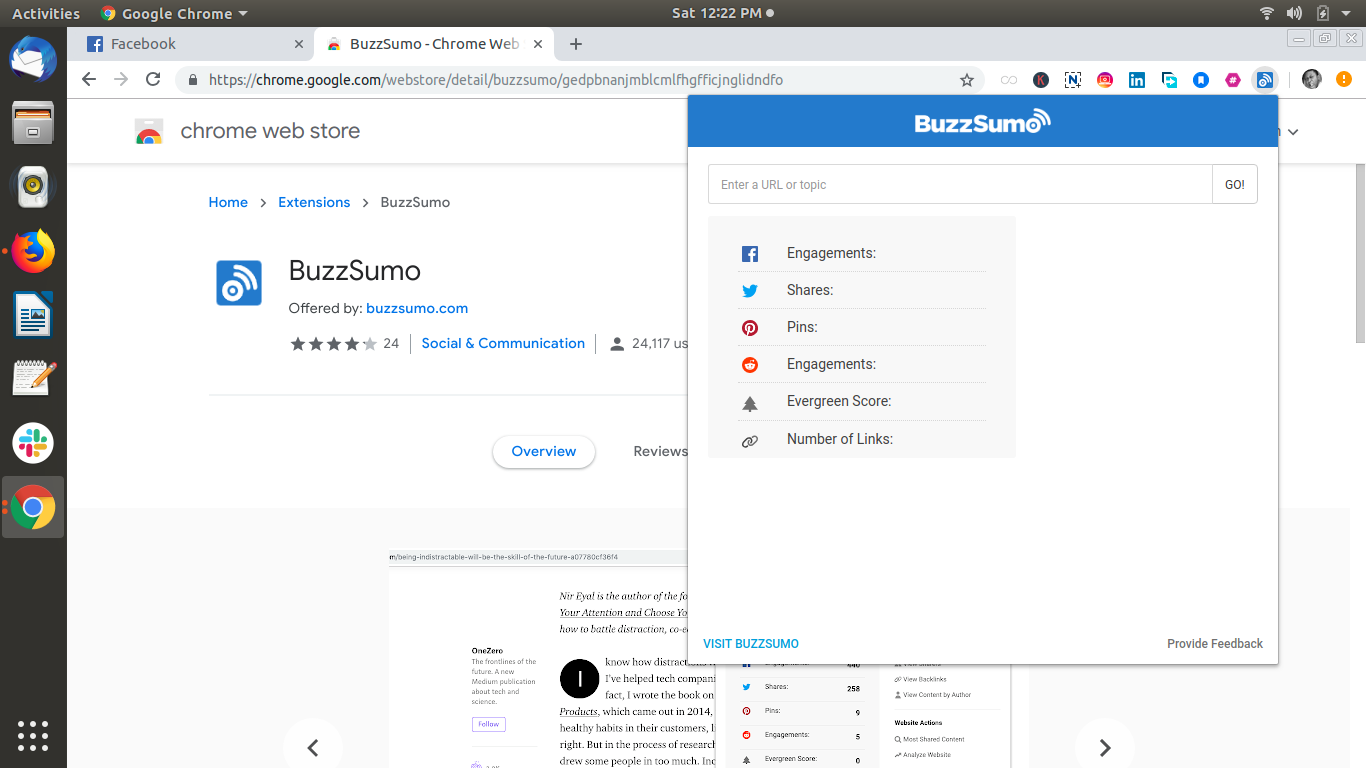The image size is (1366, 768).
Task: Bookmark this page with the star icon
Action: [967, 80]
